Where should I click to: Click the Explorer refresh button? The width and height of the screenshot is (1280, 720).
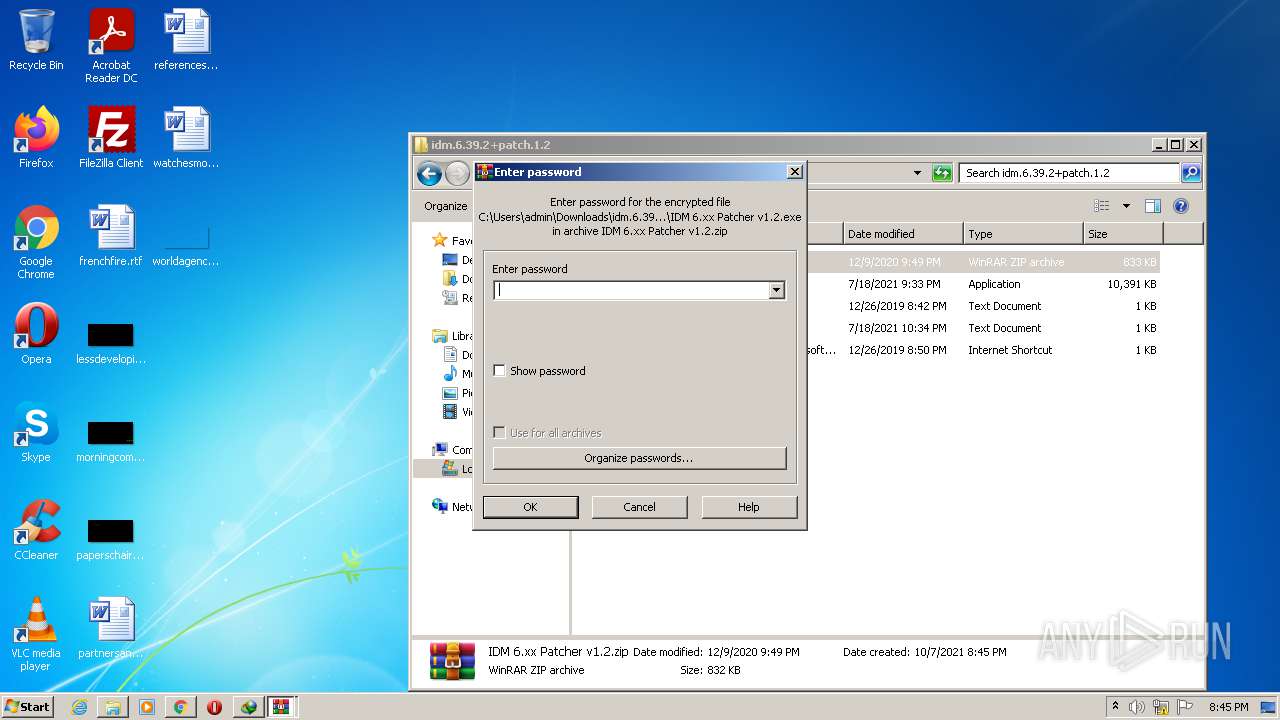point(942,173)
